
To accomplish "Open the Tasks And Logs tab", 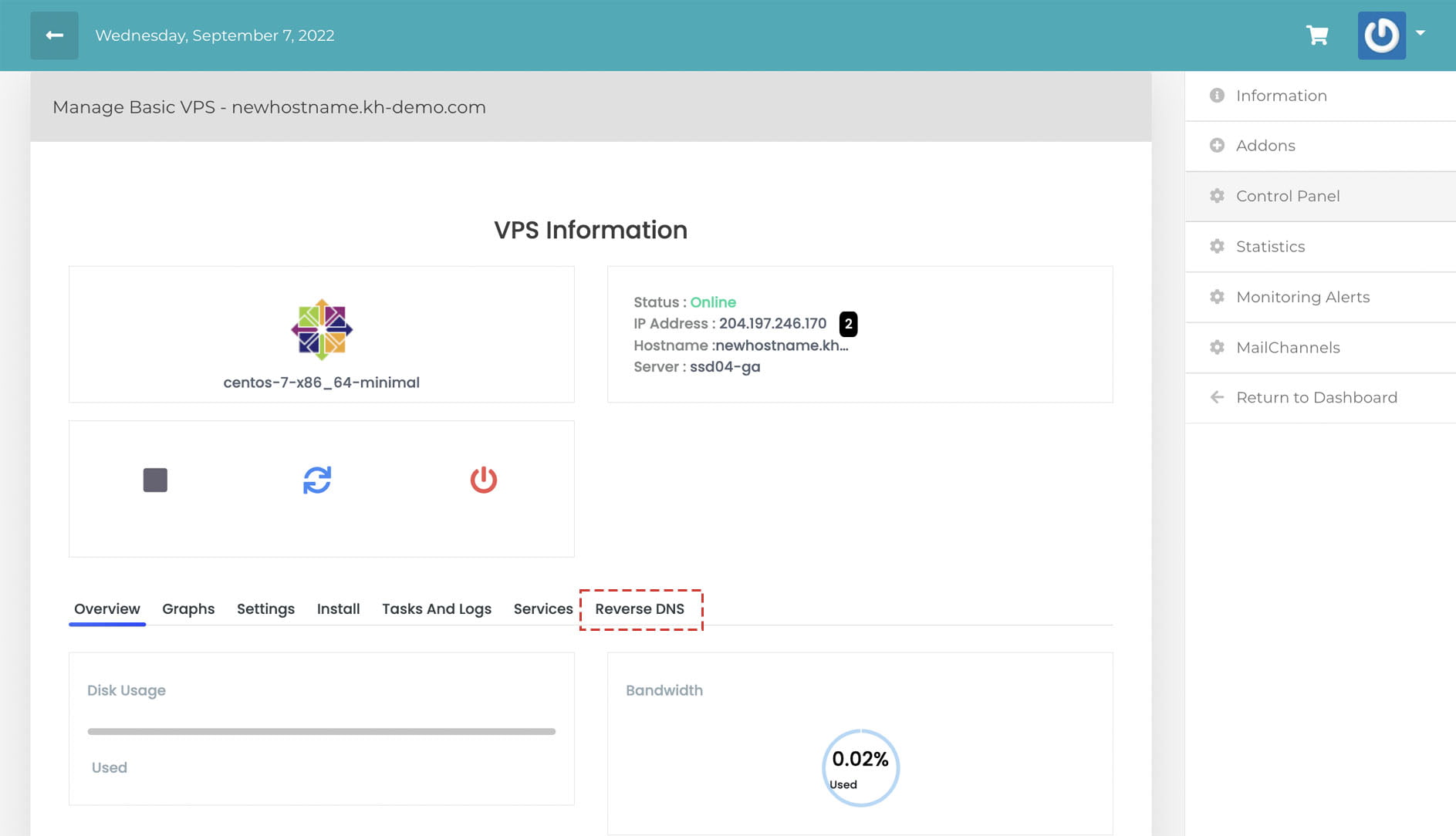I will (x=436, y=608).
